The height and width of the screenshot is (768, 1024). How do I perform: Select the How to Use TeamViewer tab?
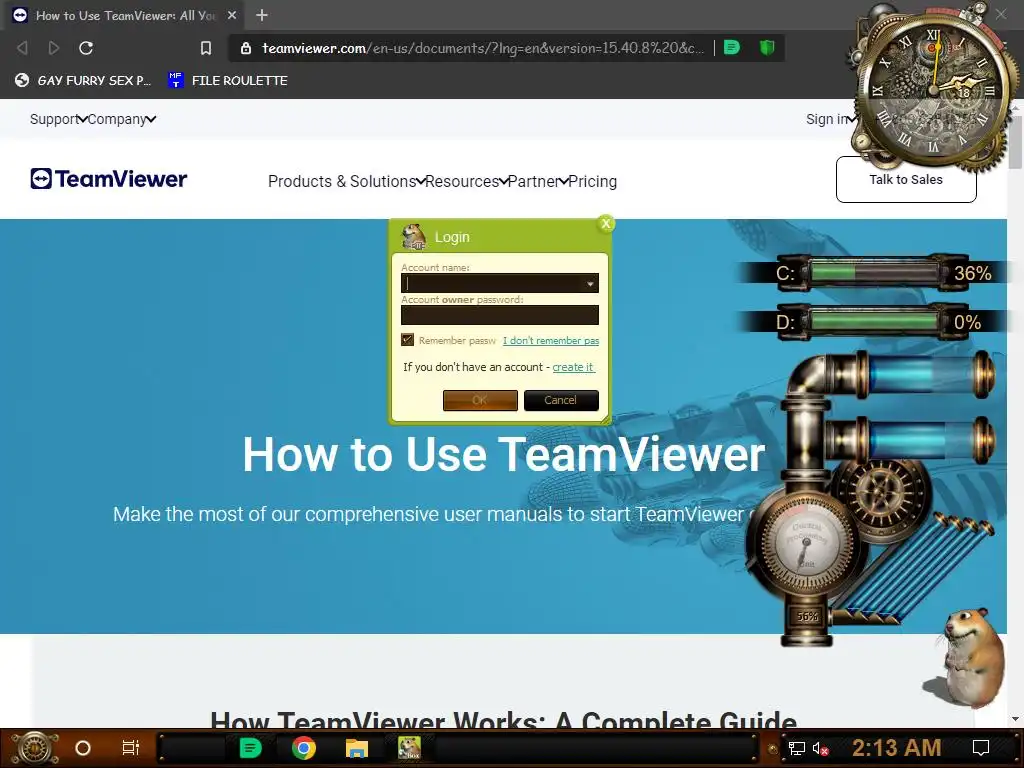125,15
